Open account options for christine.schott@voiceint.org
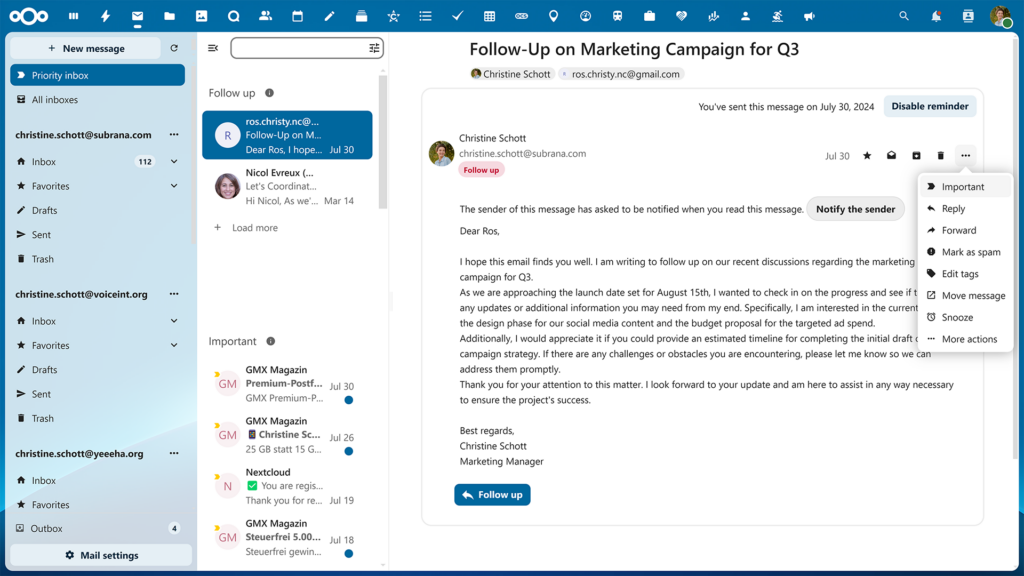 click(x=174, y=293)
